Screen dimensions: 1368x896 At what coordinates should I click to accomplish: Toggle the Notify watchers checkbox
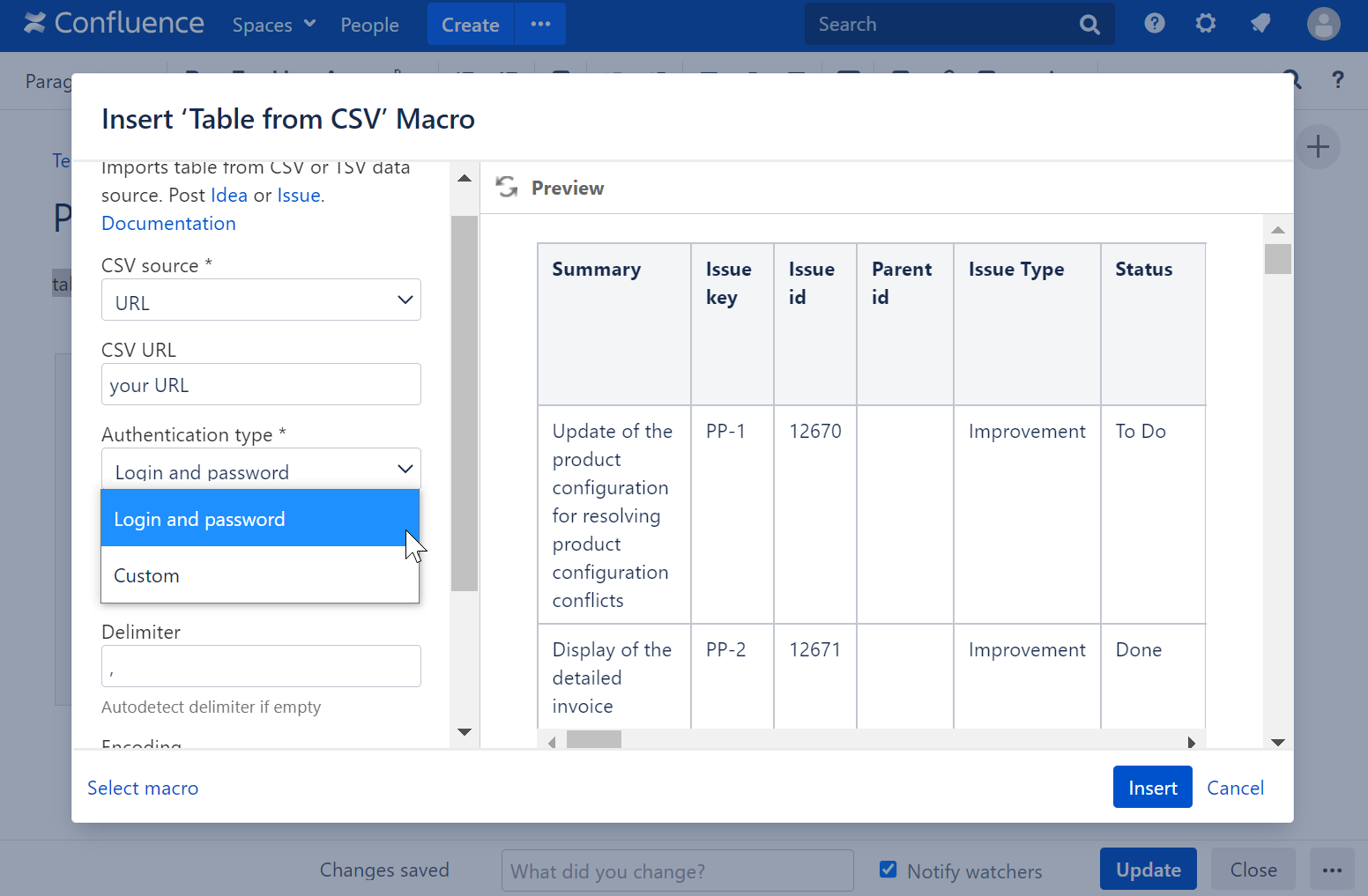(888, 869)
